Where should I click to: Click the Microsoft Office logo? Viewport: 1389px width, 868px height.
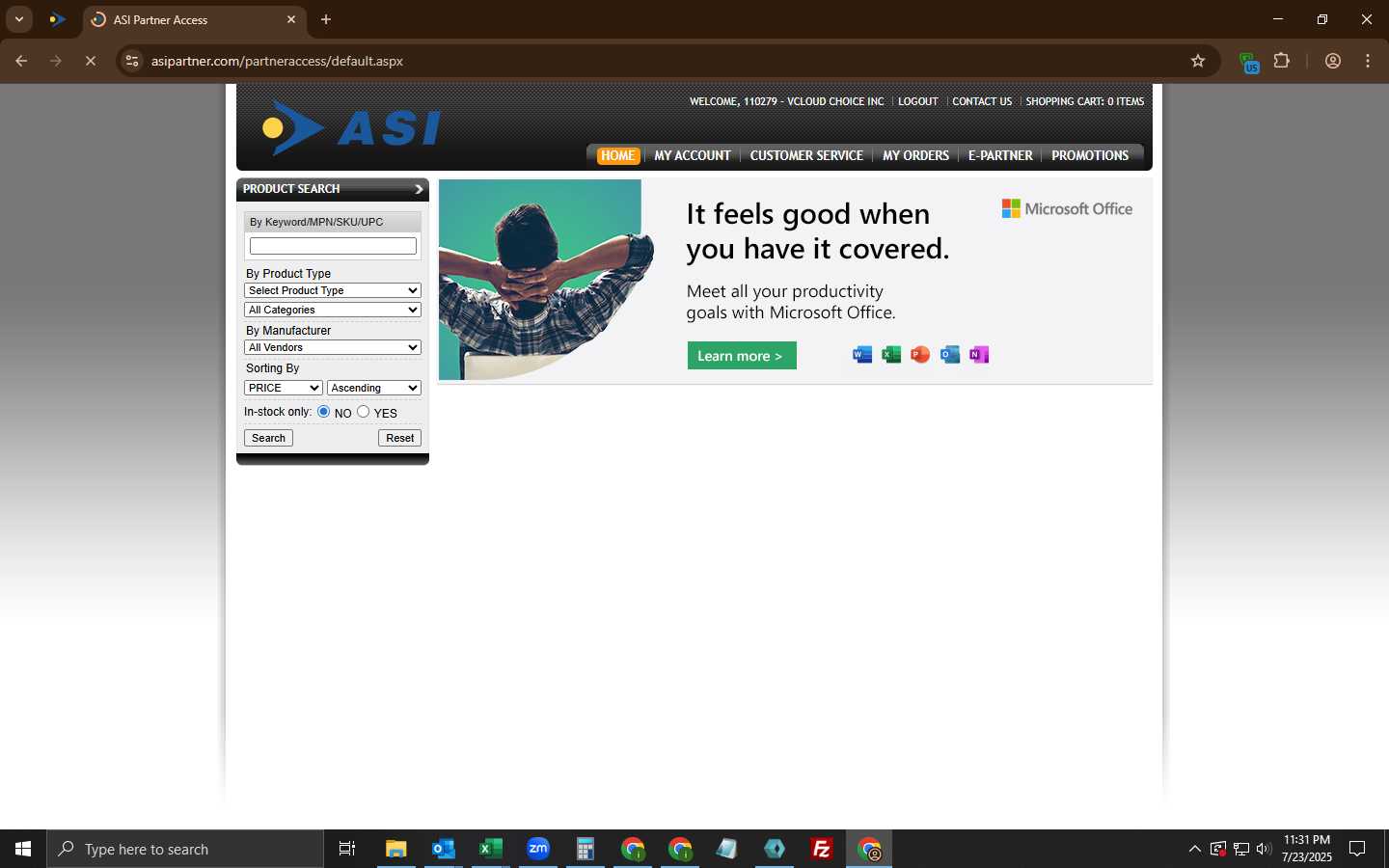click(x=1067, y=208)
